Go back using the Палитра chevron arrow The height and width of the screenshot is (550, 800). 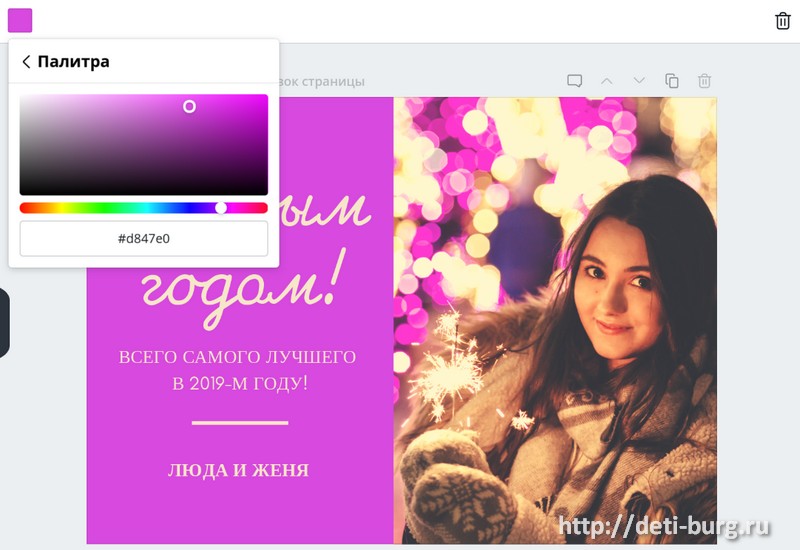pos(26,62)
